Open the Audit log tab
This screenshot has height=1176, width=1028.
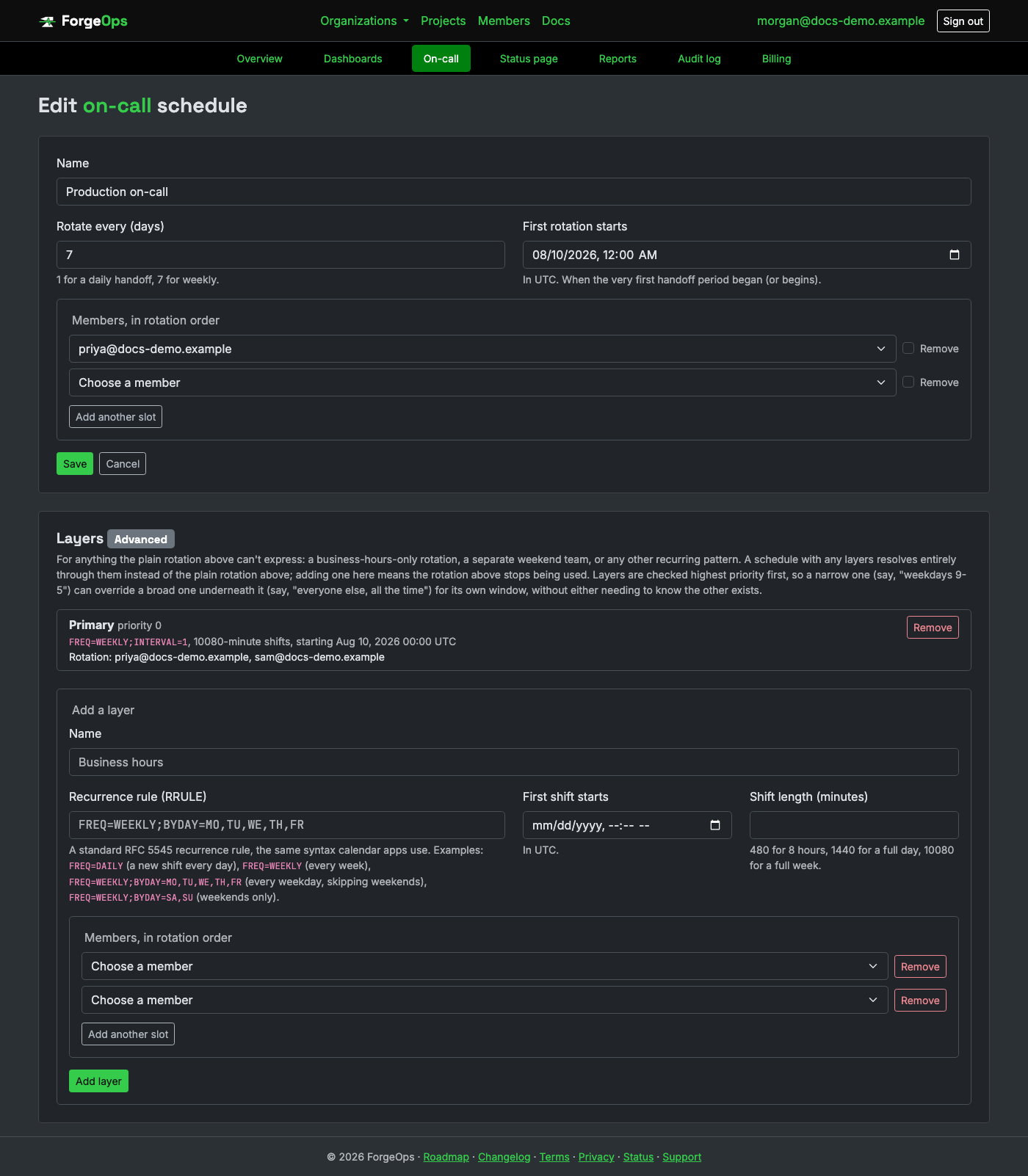pyautogui.click(x=699, y=59)
